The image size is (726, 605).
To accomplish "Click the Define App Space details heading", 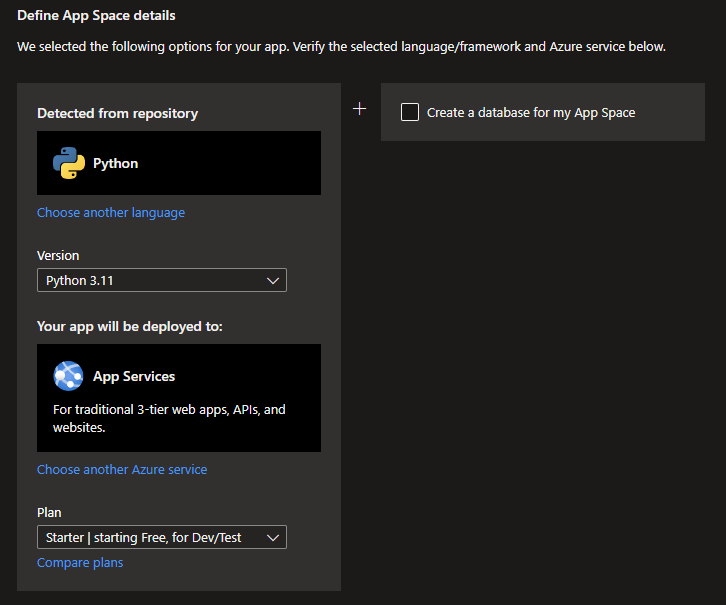I will pos(96,16).
